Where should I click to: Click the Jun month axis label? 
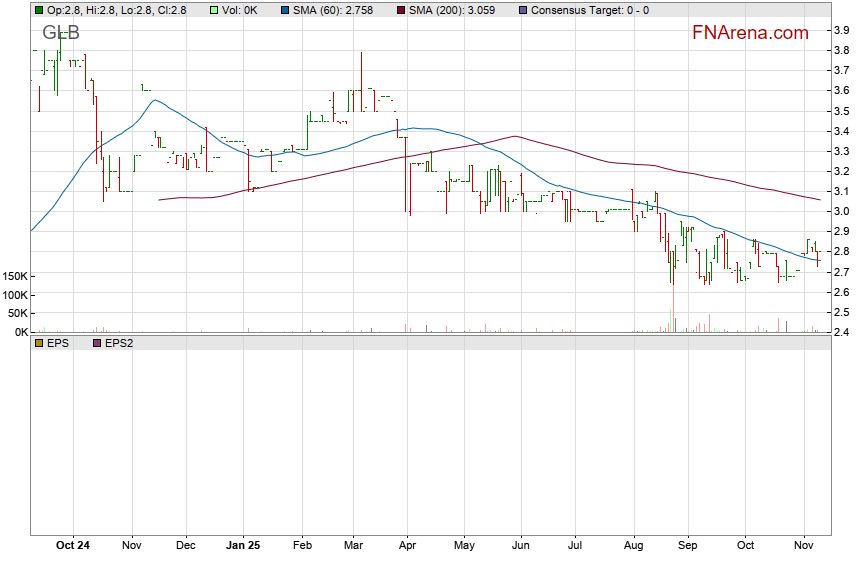[520, 546]
